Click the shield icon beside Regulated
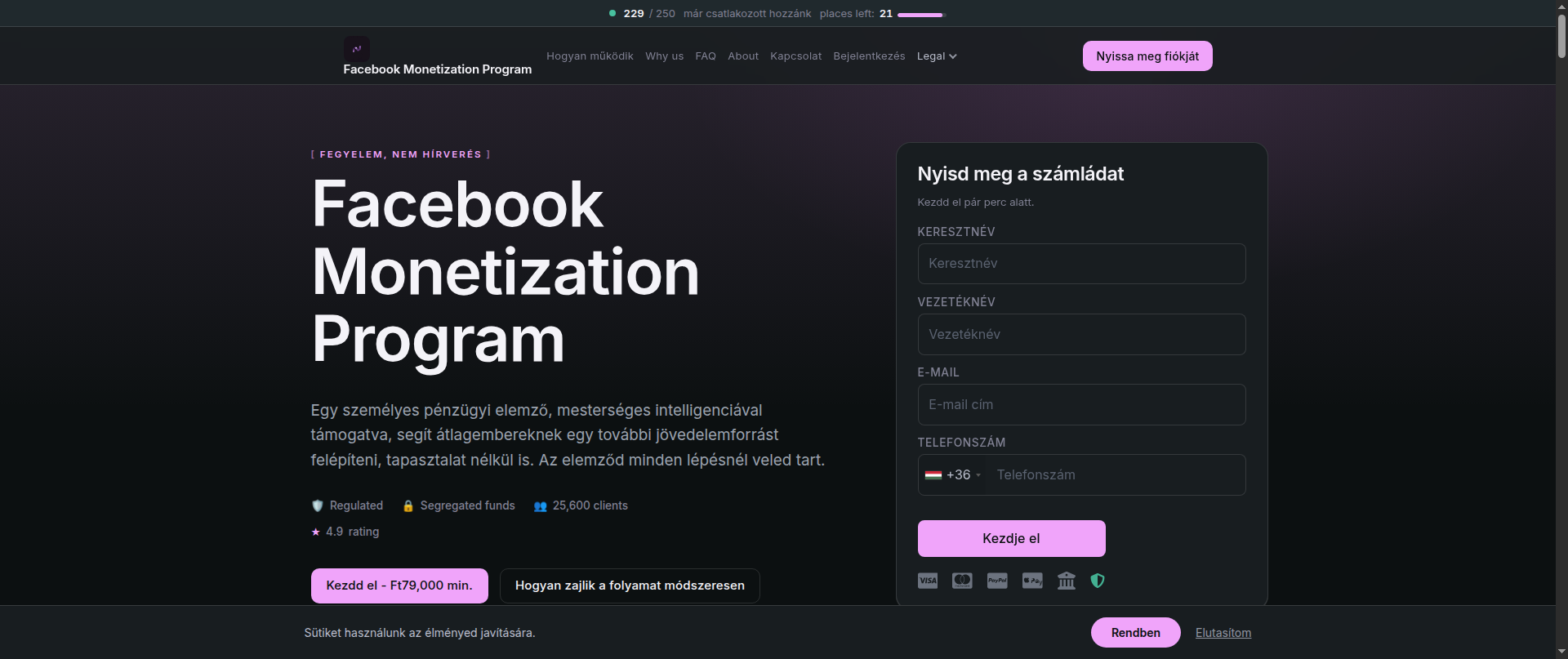 pos(318,505)
